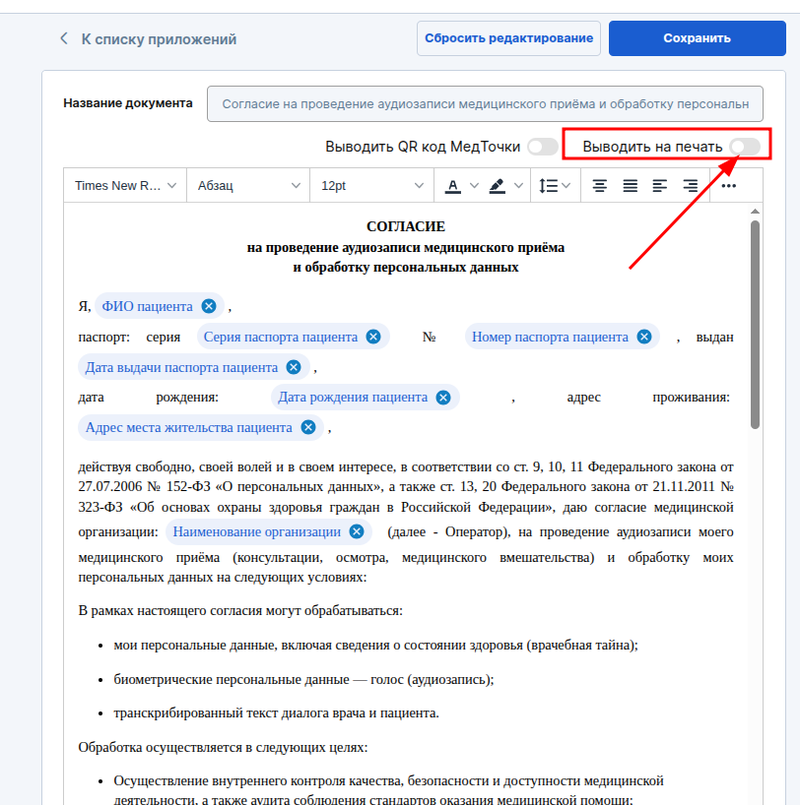Image resolution: width=800 pixels, height=805 pixels.
Task: Remove the Серия паспорта пациента tag
Action: [373, 337]
